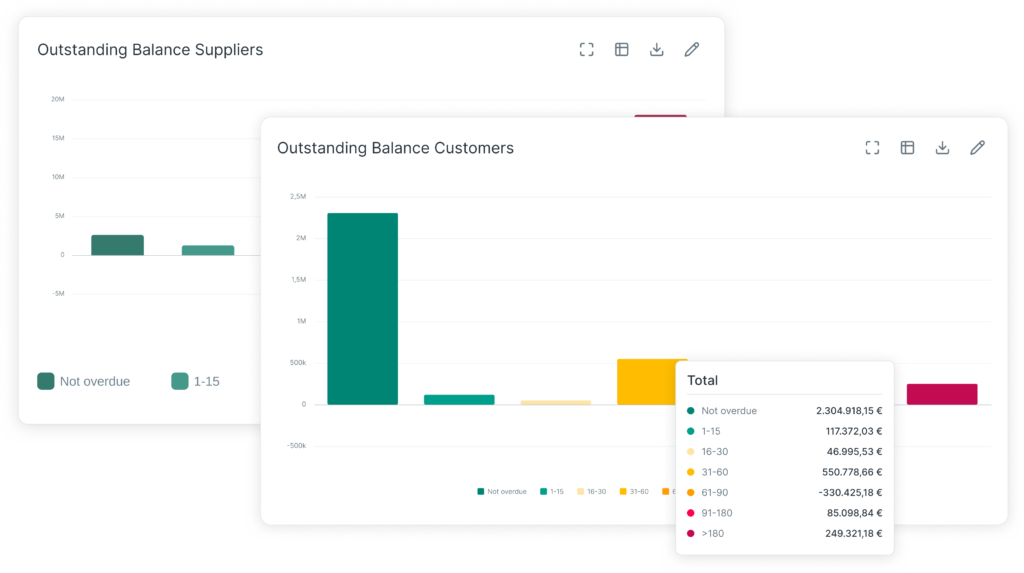Click the 'Not overdue' row label in tooltip
The width and height of the screenshot is (1024, 573).
729,411
